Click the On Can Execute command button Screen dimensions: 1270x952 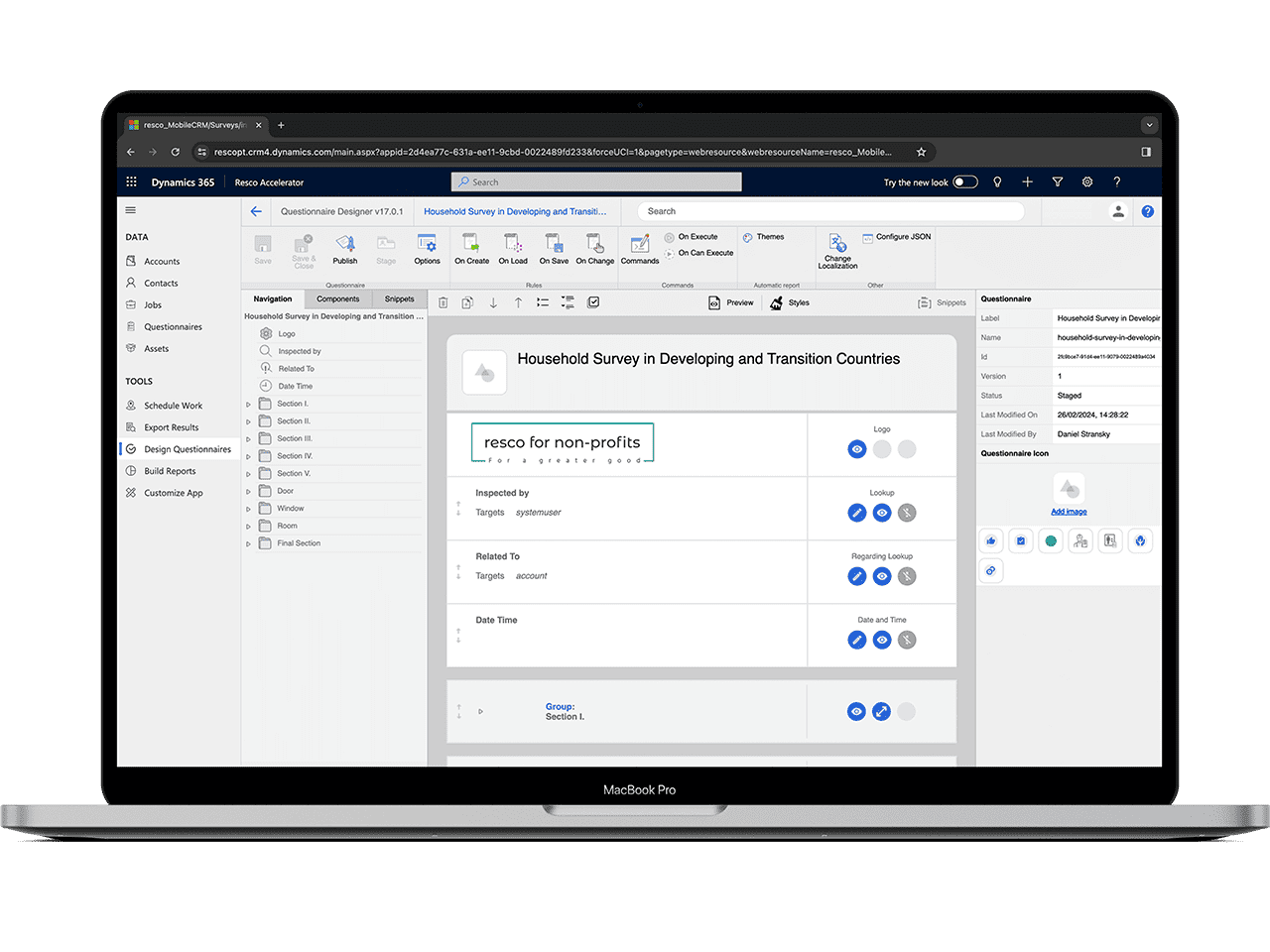pyautogui.click(x=699, y=253)
